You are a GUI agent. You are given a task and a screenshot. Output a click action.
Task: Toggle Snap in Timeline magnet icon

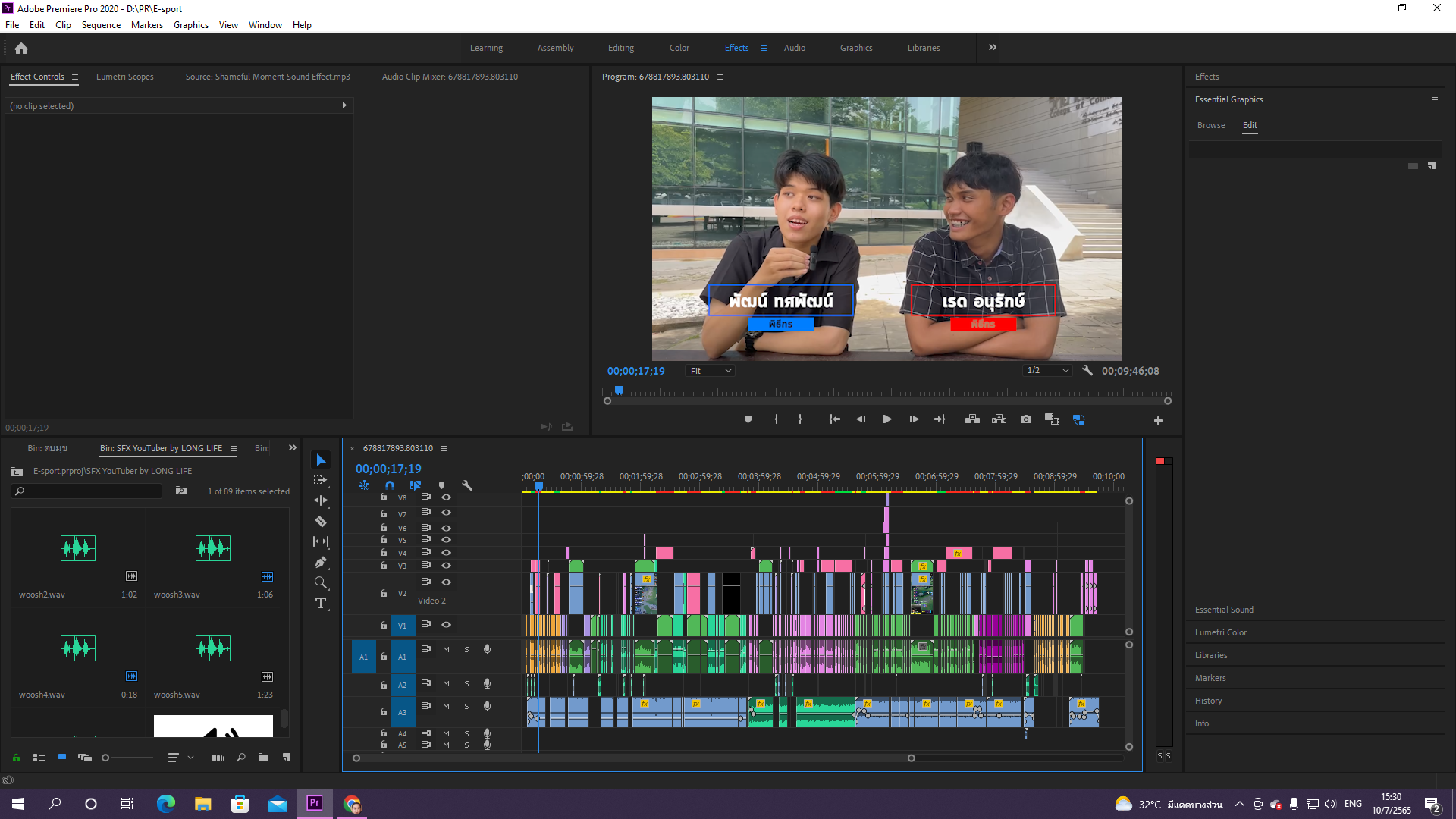pyautogui.click(x=390, y=485)
